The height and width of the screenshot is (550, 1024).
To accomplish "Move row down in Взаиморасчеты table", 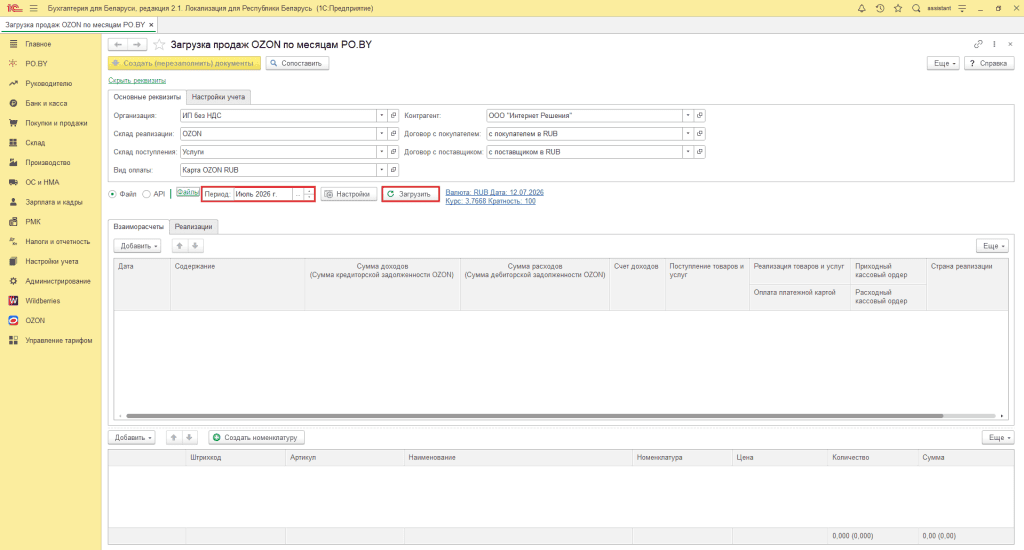I will tap(195, 246).
